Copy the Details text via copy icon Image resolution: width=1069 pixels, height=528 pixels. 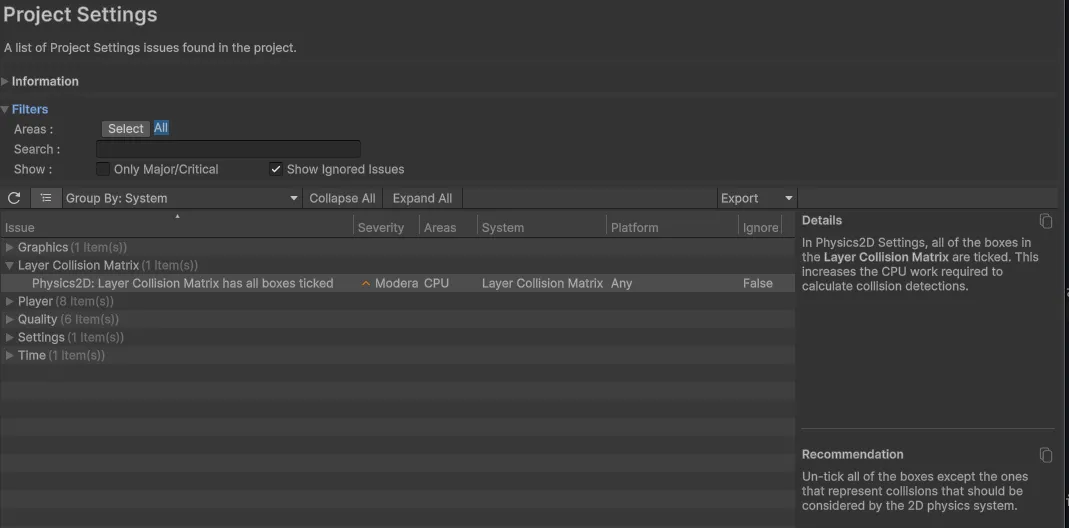point(1046,221)
